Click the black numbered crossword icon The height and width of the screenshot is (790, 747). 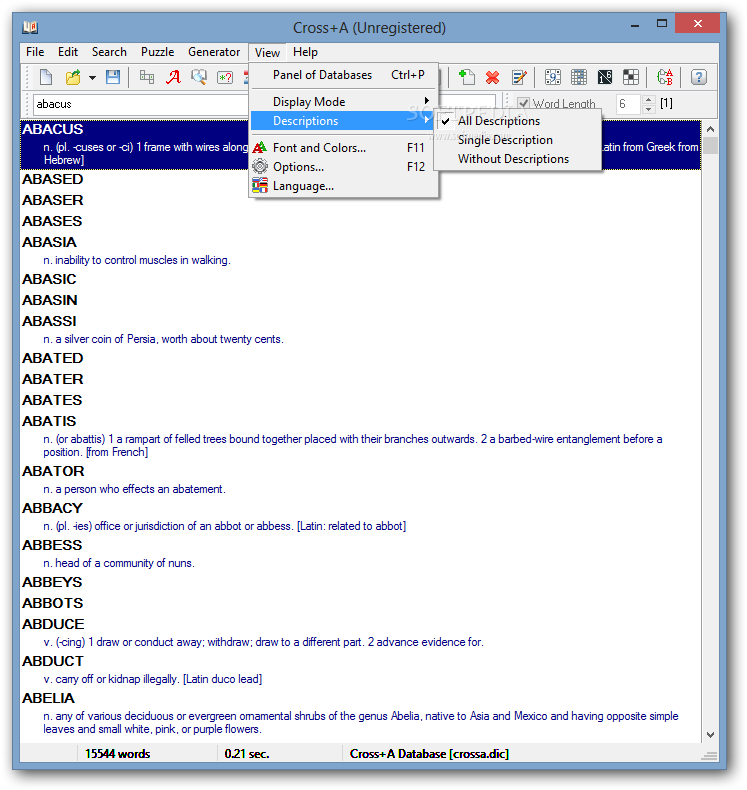pyautogui.click(x=605, y=77)
